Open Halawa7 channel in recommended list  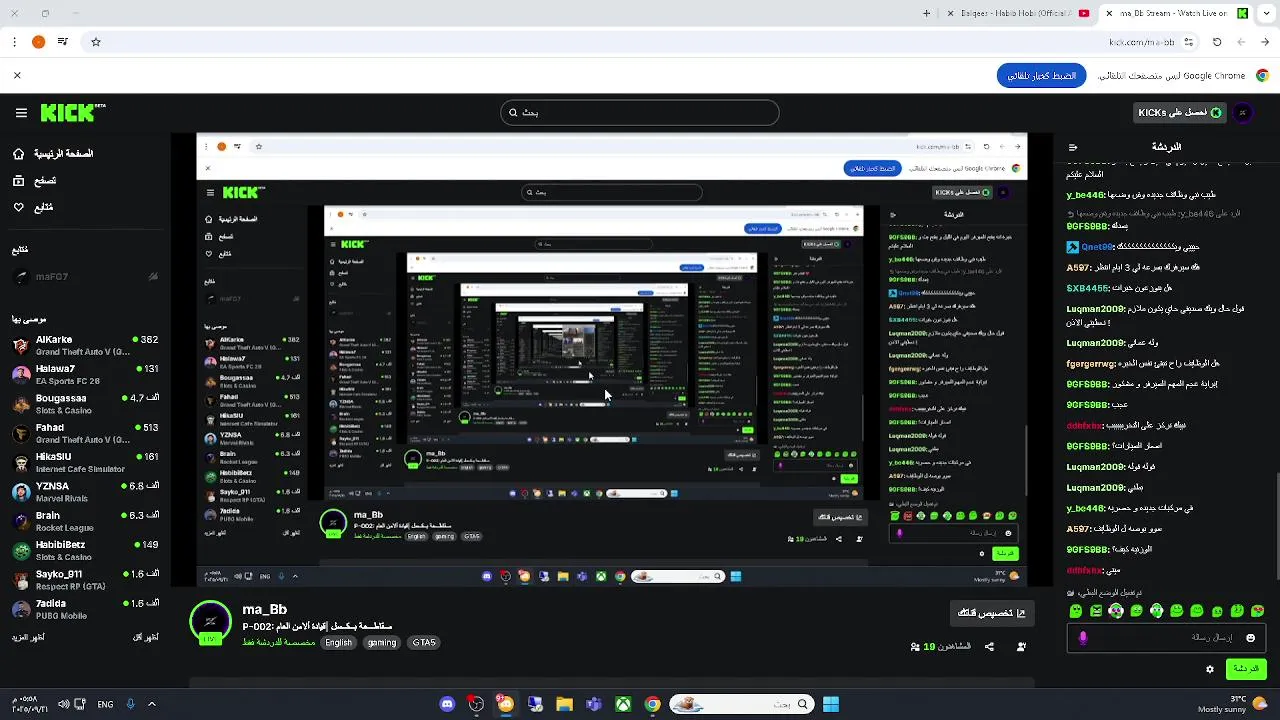pos(84,375)
